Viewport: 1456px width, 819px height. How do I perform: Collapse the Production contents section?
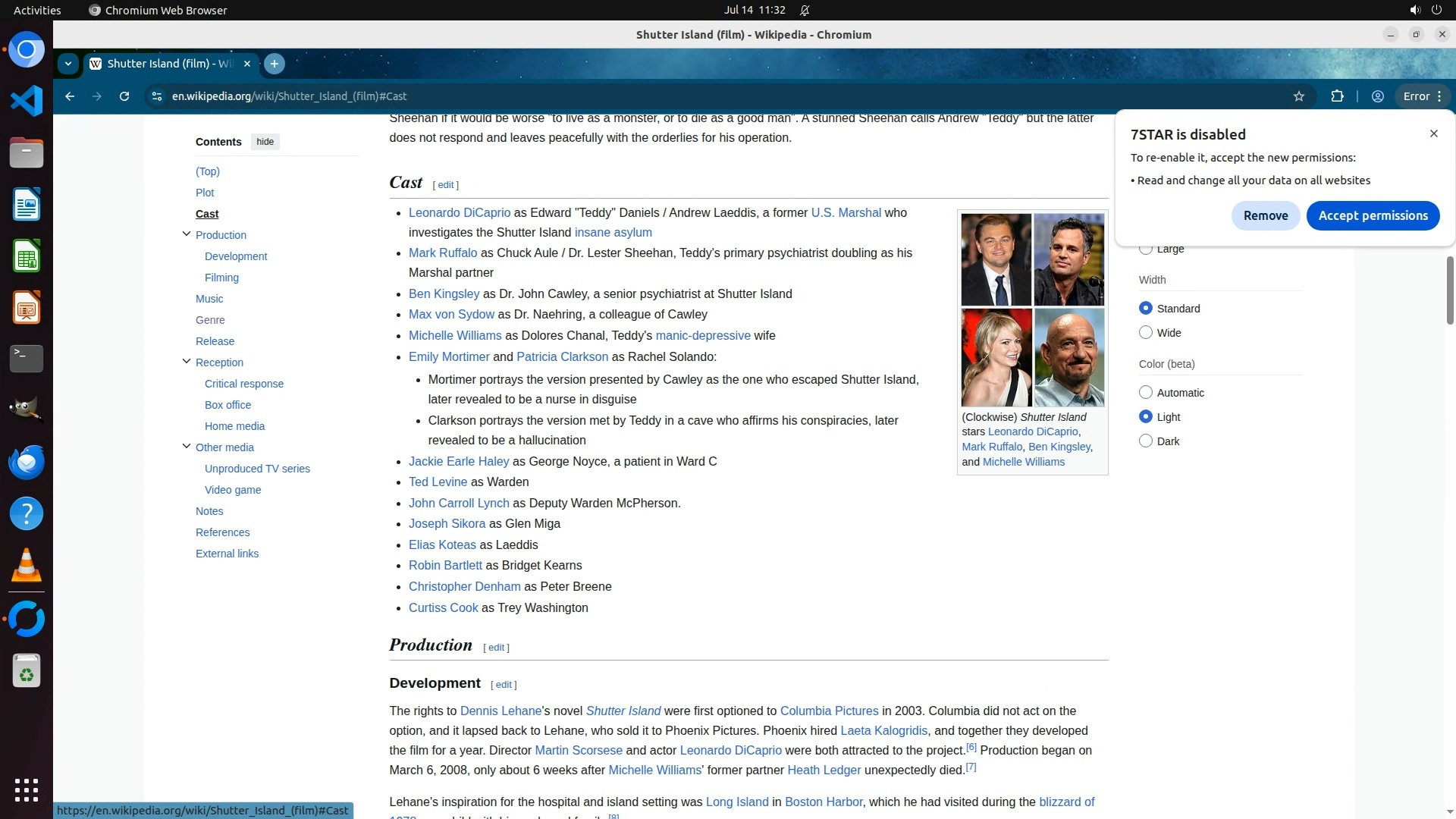[x=187, y=234]
